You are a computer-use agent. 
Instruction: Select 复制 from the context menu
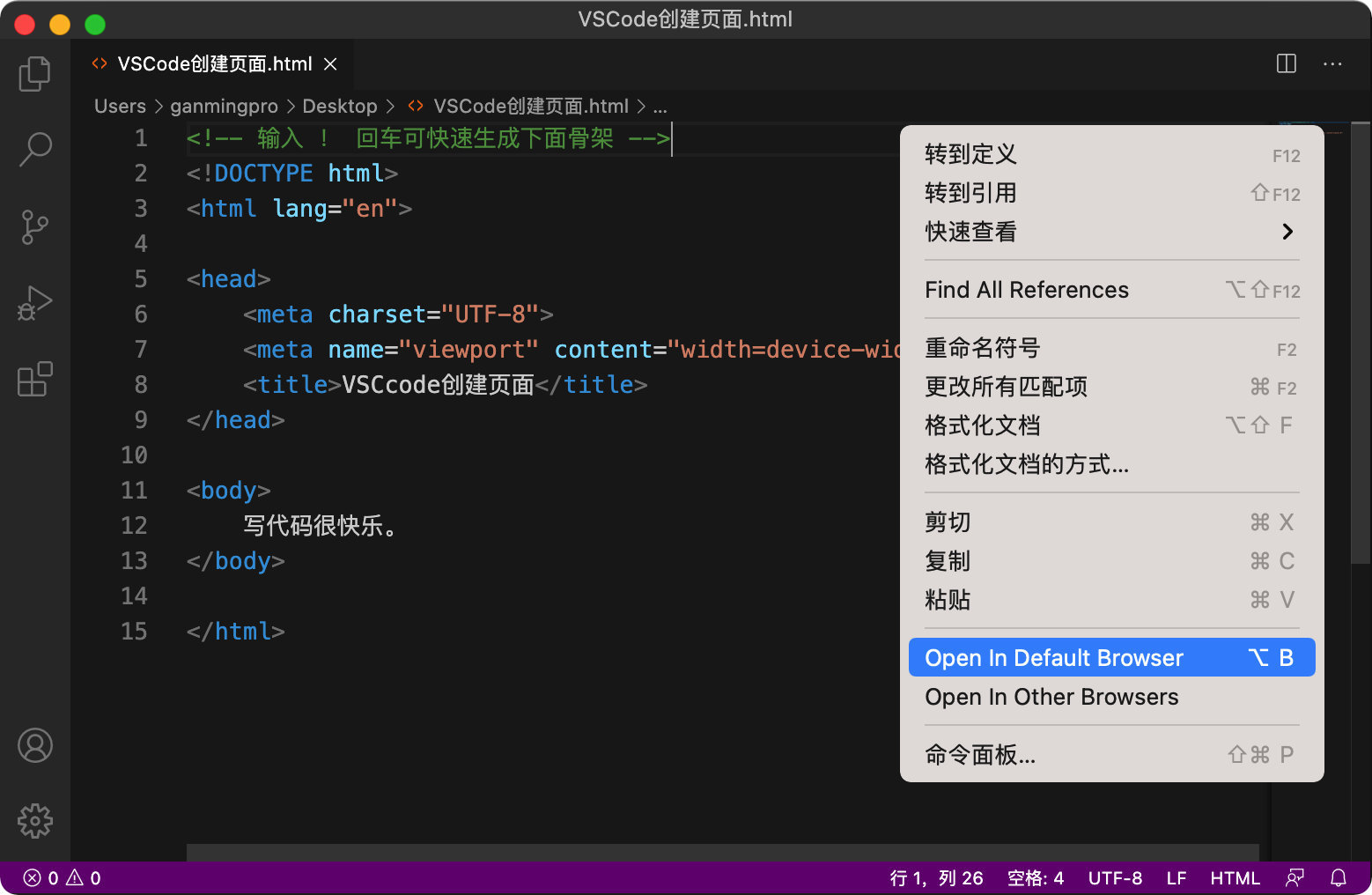point(1112,561)
